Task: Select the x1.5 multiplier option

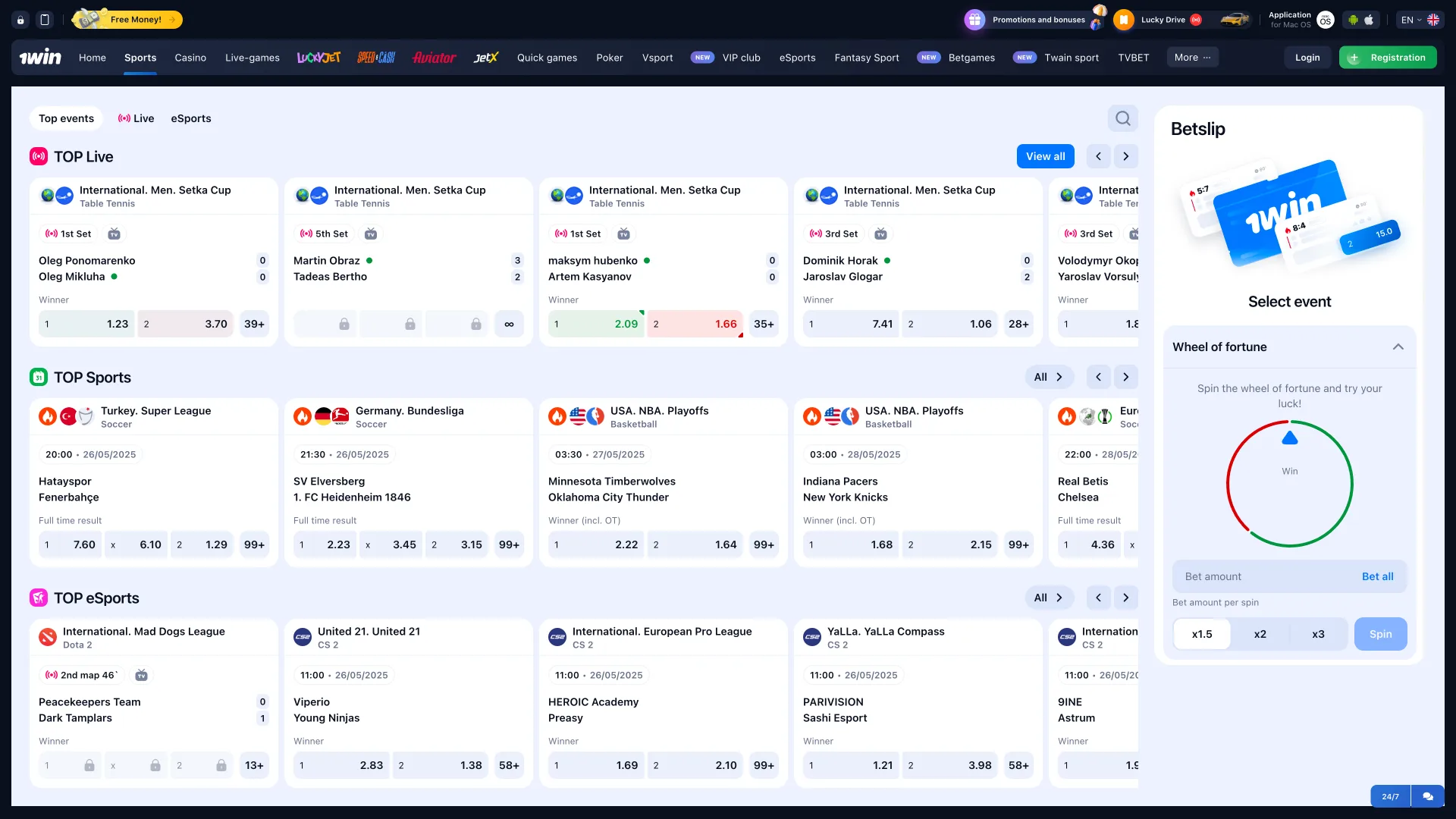Action: pos(1202,634)
